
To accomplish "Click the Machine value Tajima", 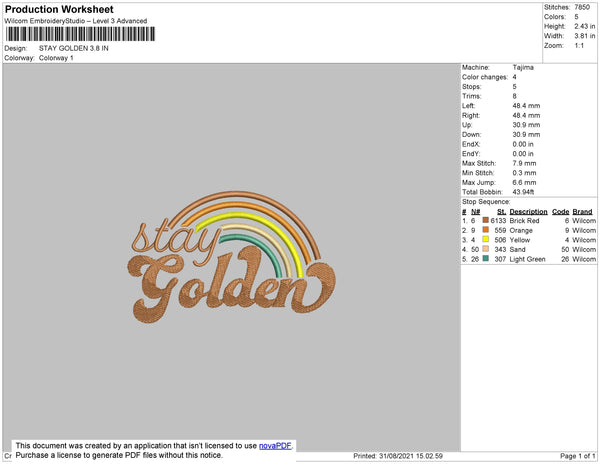I will click(523, 67).
